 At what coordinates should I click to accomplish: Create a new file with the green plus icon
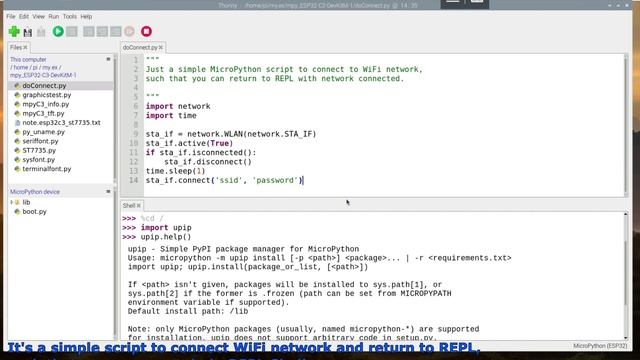click(x=14, y=31)
